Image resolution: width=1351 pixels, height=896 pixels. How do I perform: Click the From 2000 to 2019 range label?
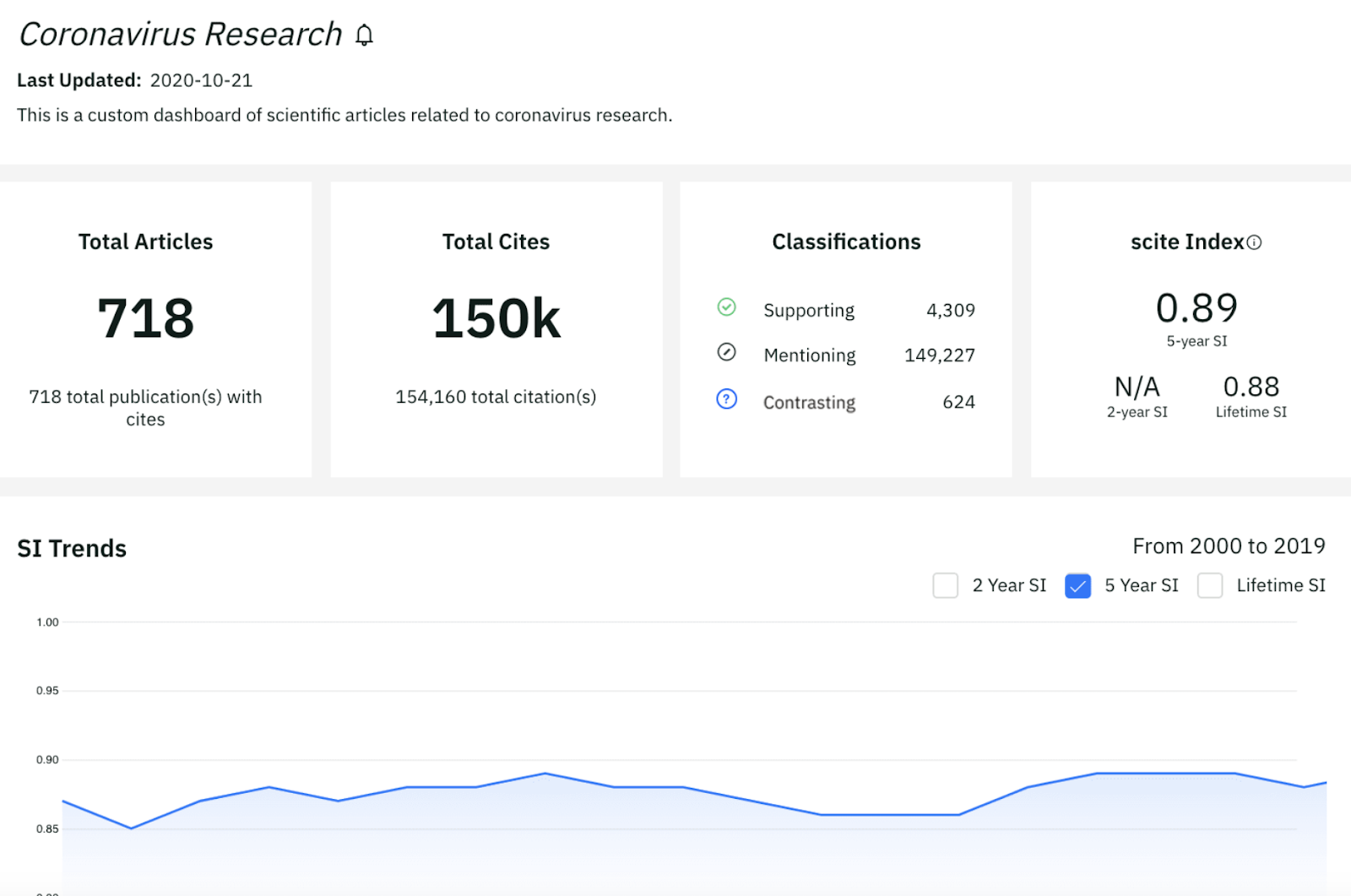point(1229,546)
